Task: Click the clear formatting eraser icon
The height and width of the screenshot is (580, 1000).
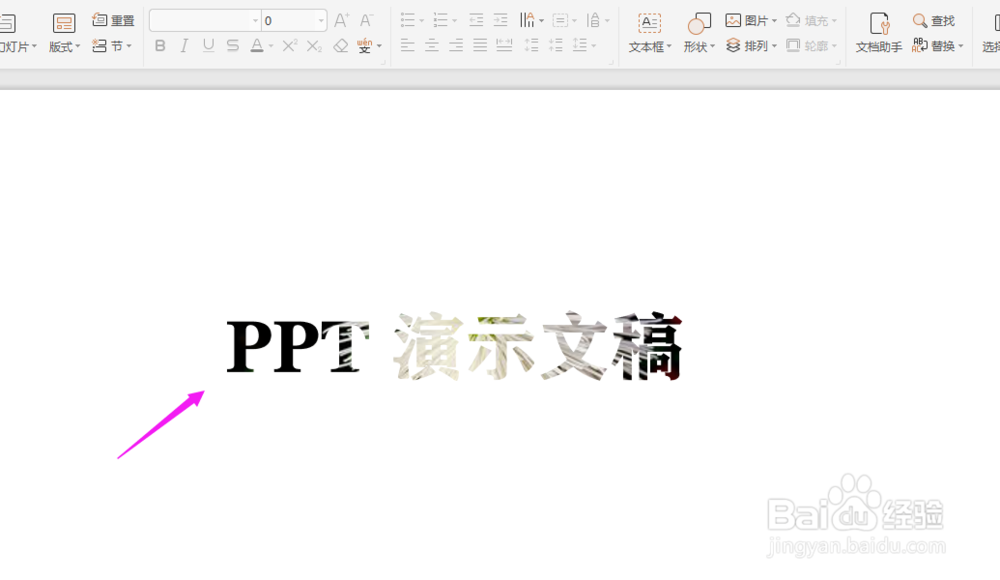Action: (x=341, y=46)
